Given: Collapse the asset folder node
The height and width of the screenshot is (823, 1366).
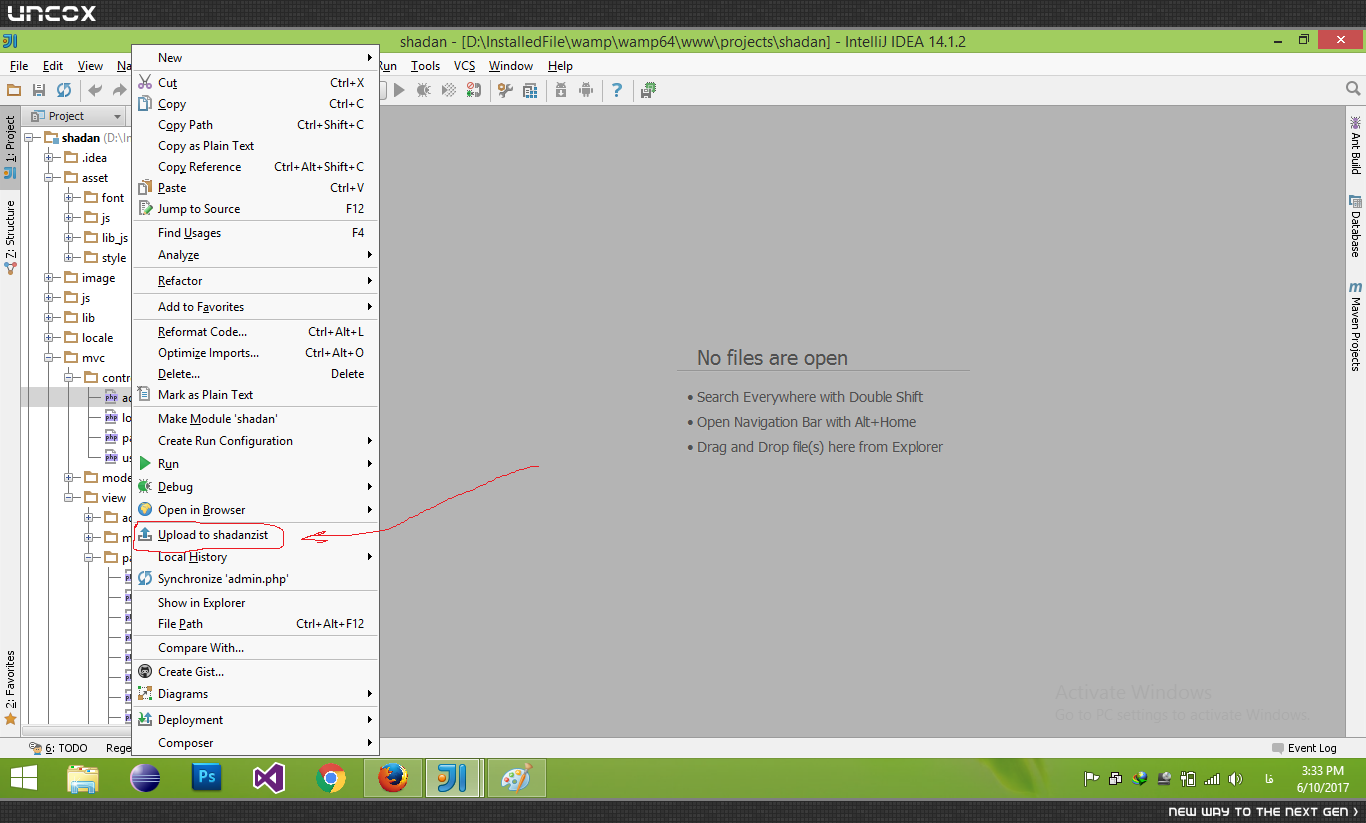Looking at the screenshot, I should coord(49,178).
